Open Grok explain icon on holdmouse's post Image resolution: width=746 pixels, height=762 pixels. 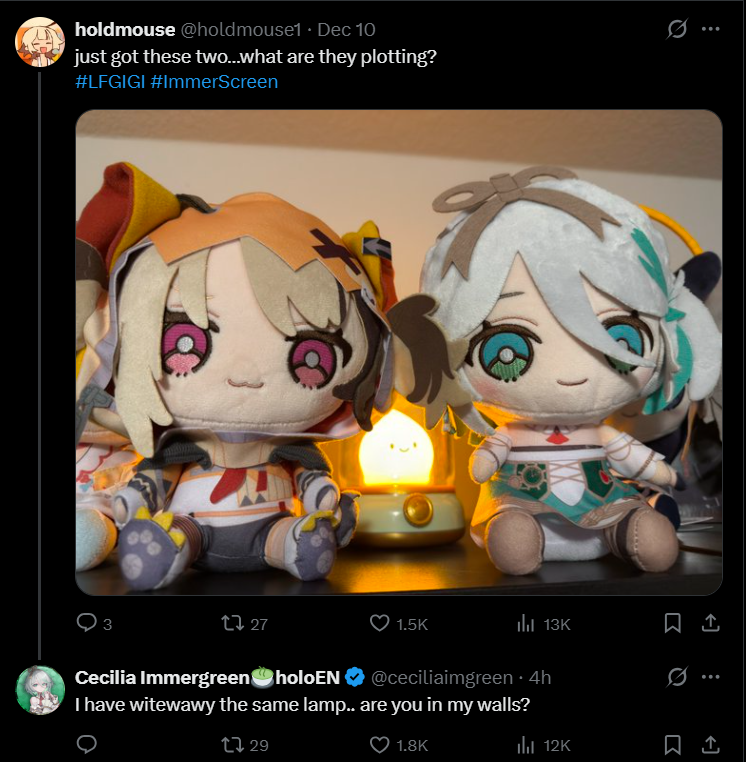click(x=676, y=29)
